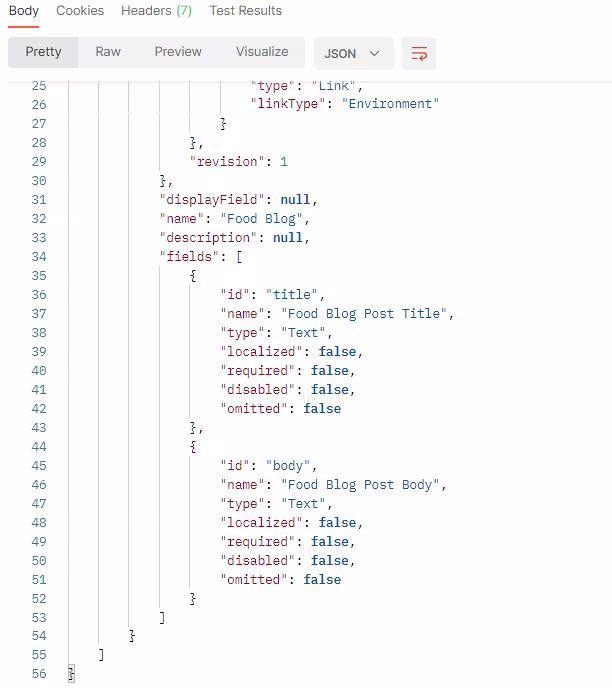Open the JSON format dropdown
This screenshot has width=612, height=688.
pos(353,54)
